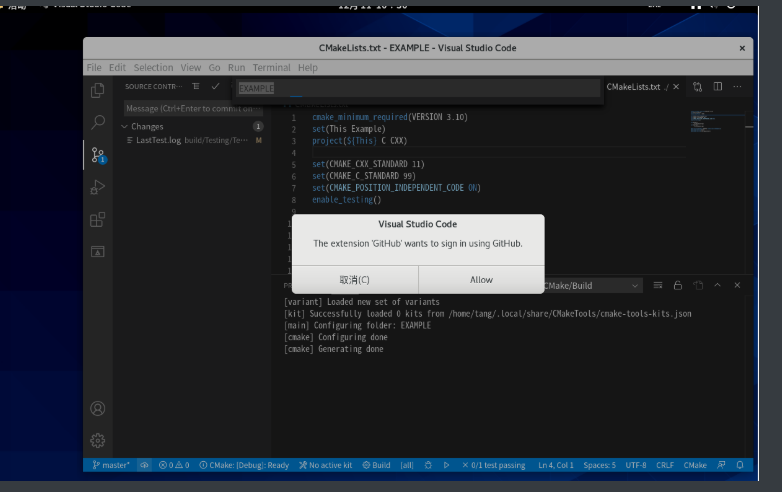Click Allow in the GitHub sign-in dialog
This screenshot has height=492, width=782.
click(481, 280)
